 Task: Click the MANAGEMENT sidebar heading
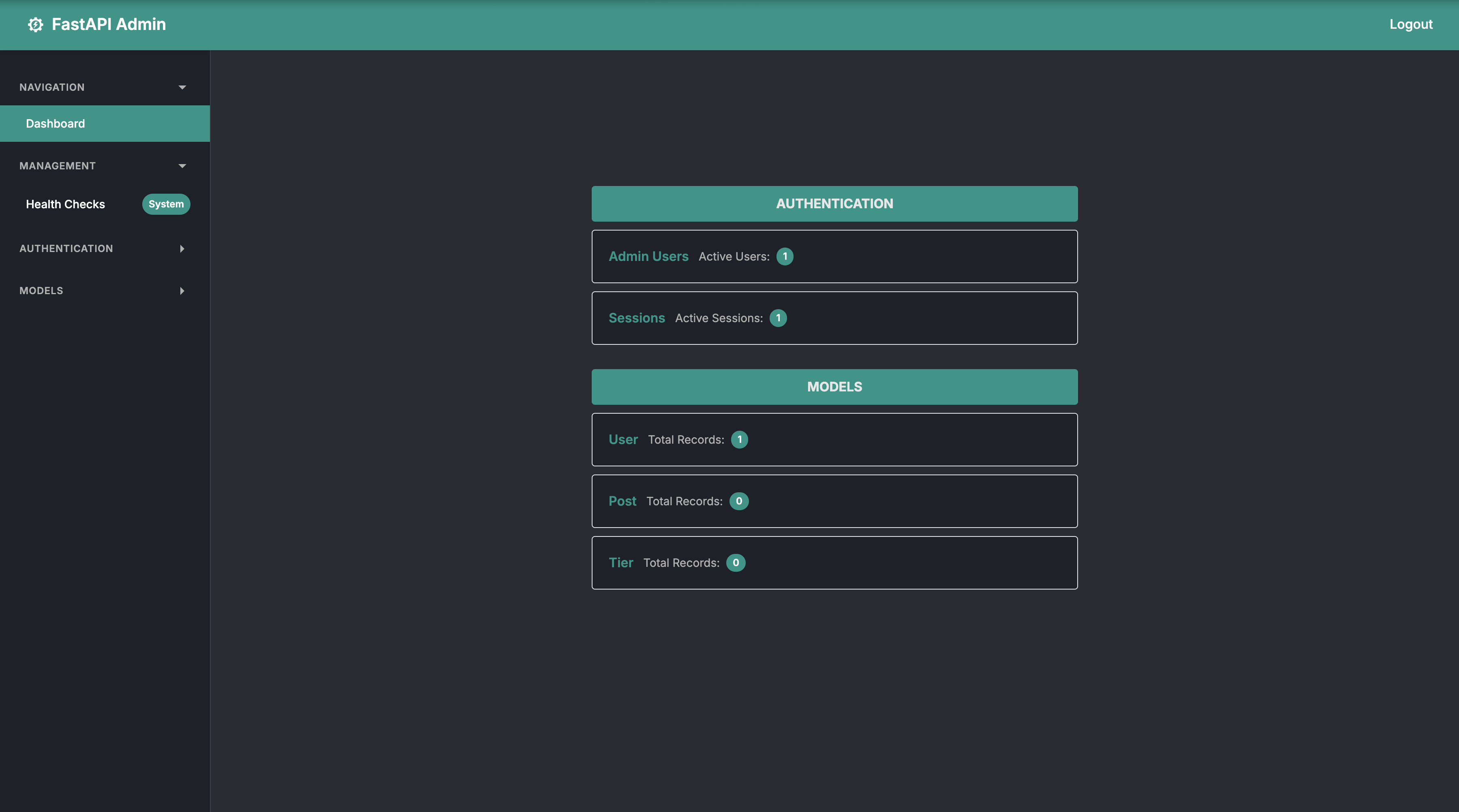coord(57,166)
